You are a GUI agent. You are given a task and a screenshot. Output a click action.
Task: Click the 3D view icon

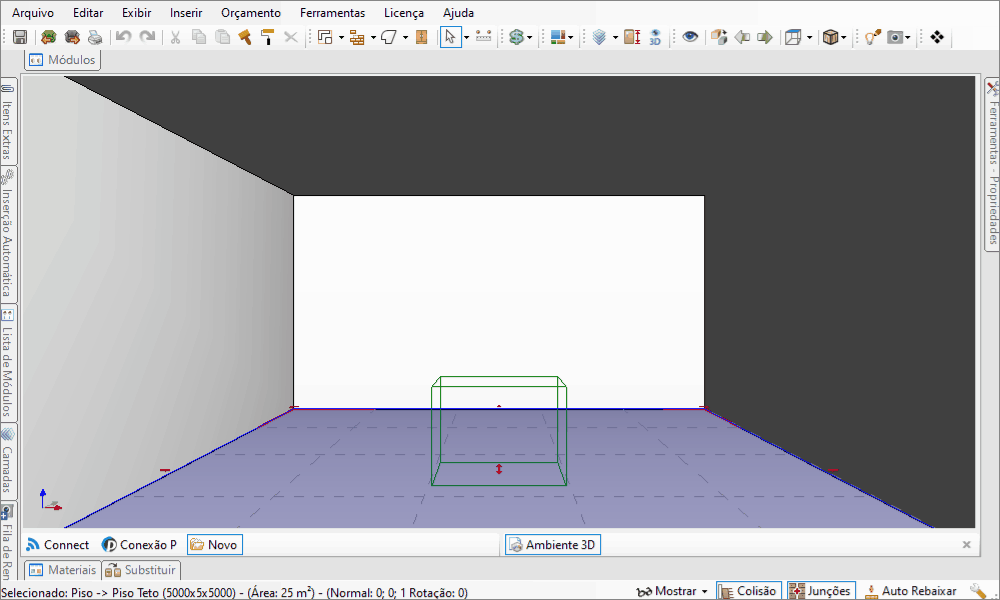coord(655,37)
